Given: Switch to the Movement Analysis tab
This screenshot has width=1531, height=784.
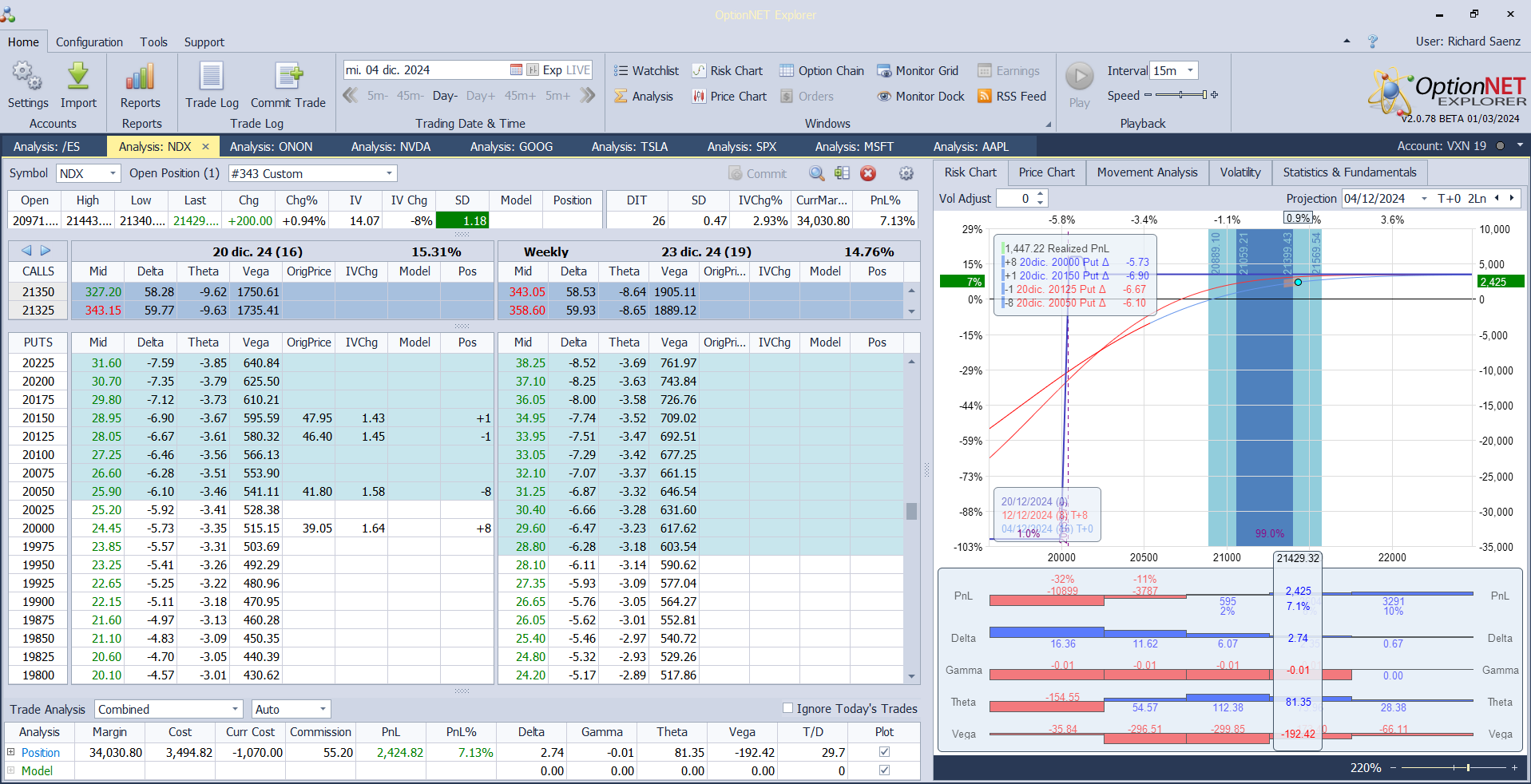Looking at the screenshot, I should click(x=1148, y=172).
